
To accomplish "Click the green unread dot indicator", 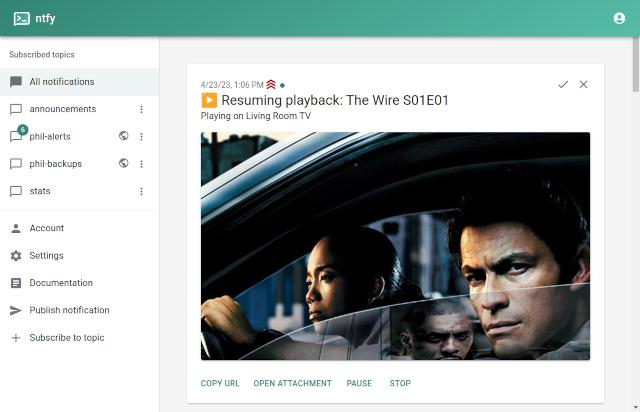I will tap(282, 85).
